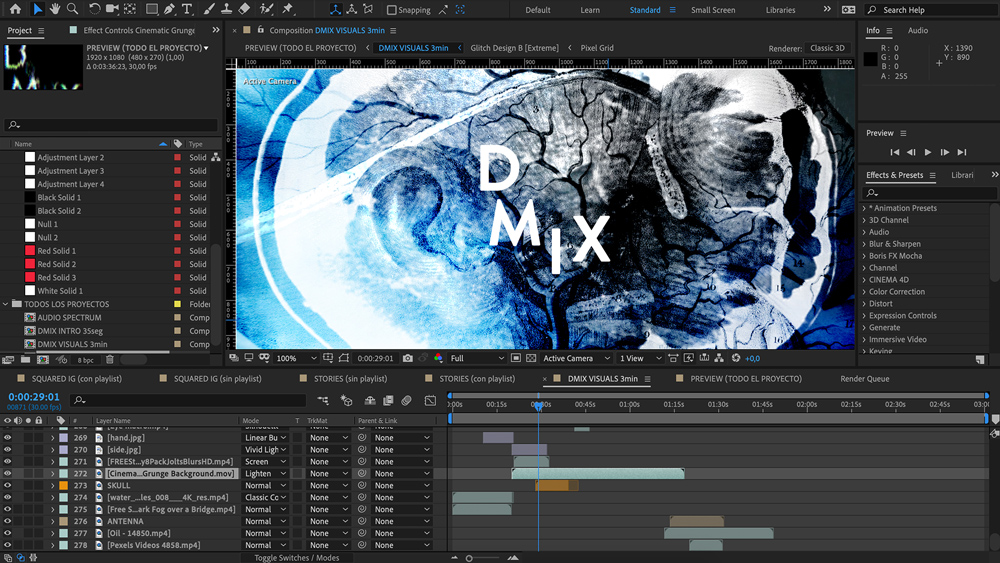Open the SQUARED IG (con playlist) timeline tab
1000x563 pixels.
[x=77, y=379]
